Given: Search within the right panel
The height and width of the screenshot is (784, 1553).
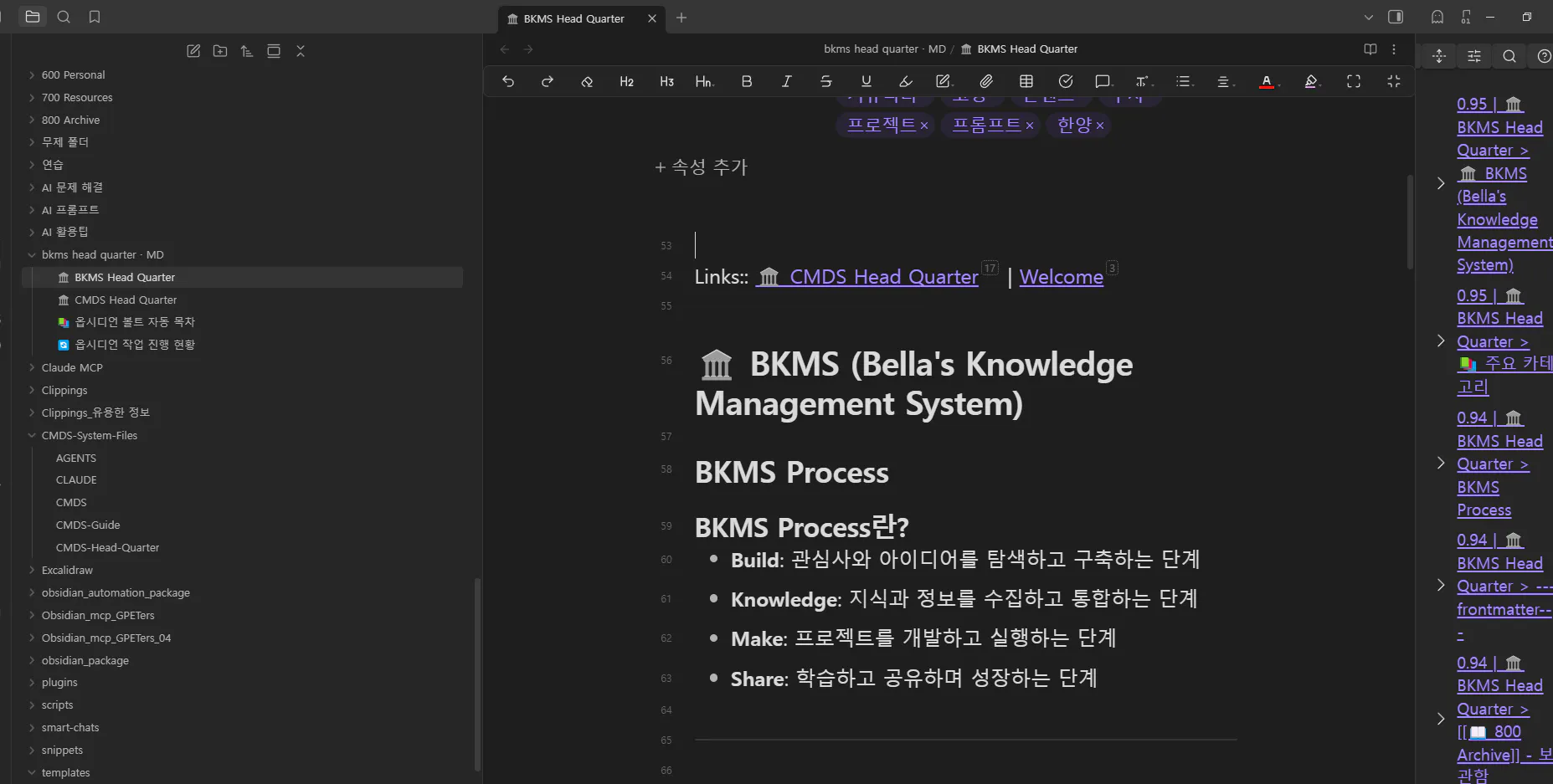Looking at the screenshot, I should click(x=1509, y=56).
